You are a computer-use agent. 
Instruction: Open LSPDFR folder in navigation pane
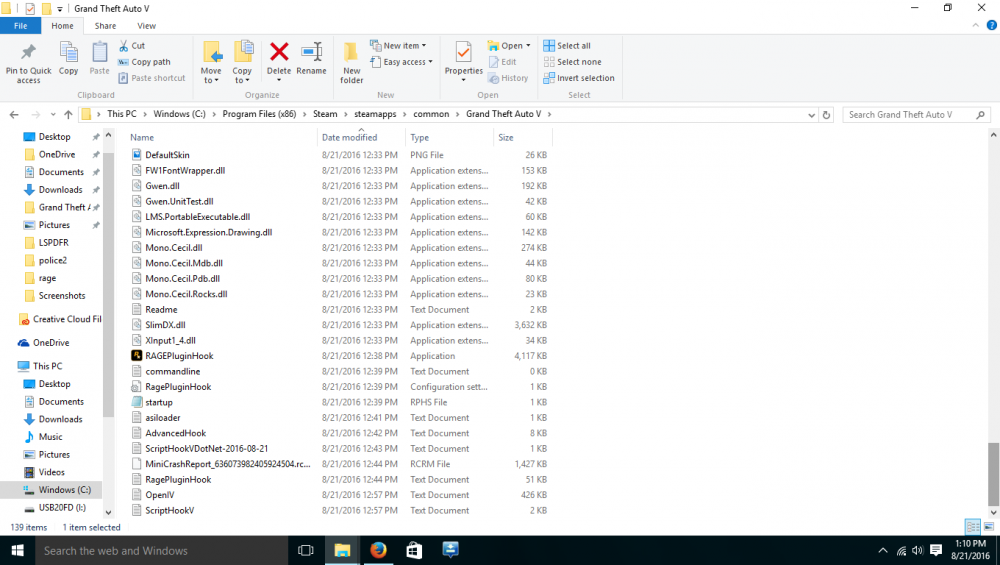click(54, 242)
